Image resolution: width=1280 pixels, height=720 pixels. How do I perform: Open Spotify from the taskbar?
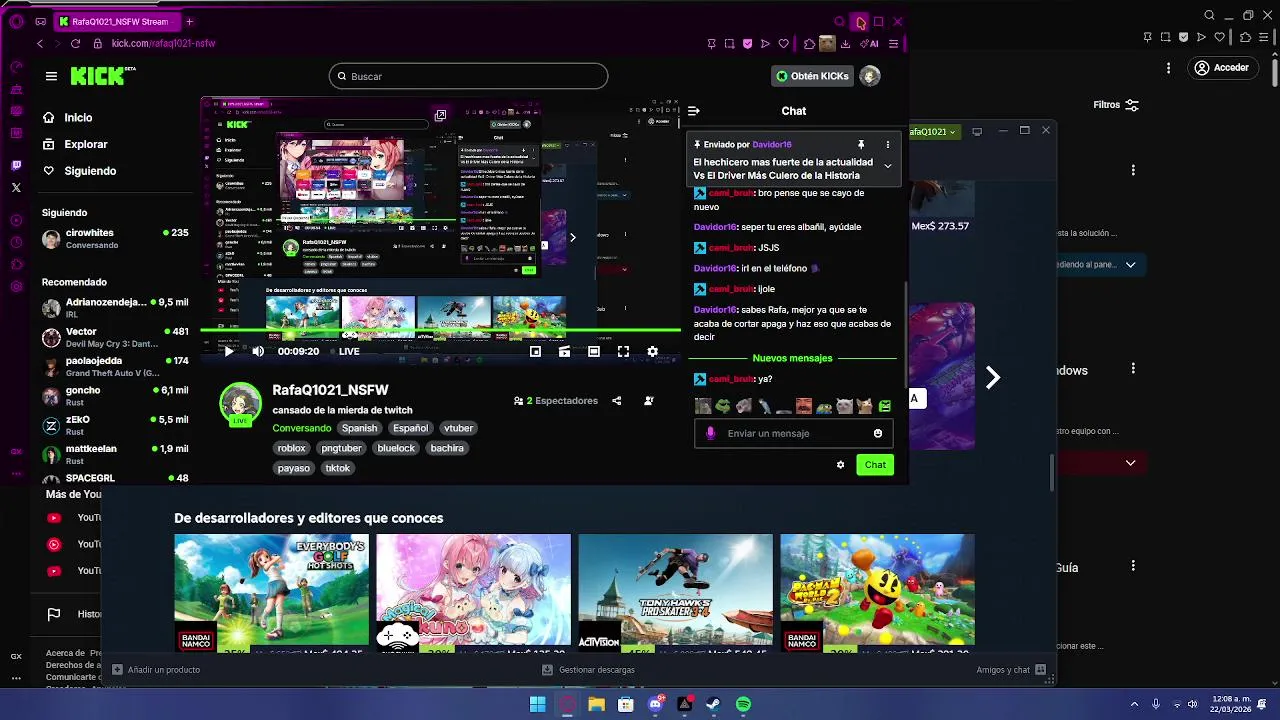743,705
